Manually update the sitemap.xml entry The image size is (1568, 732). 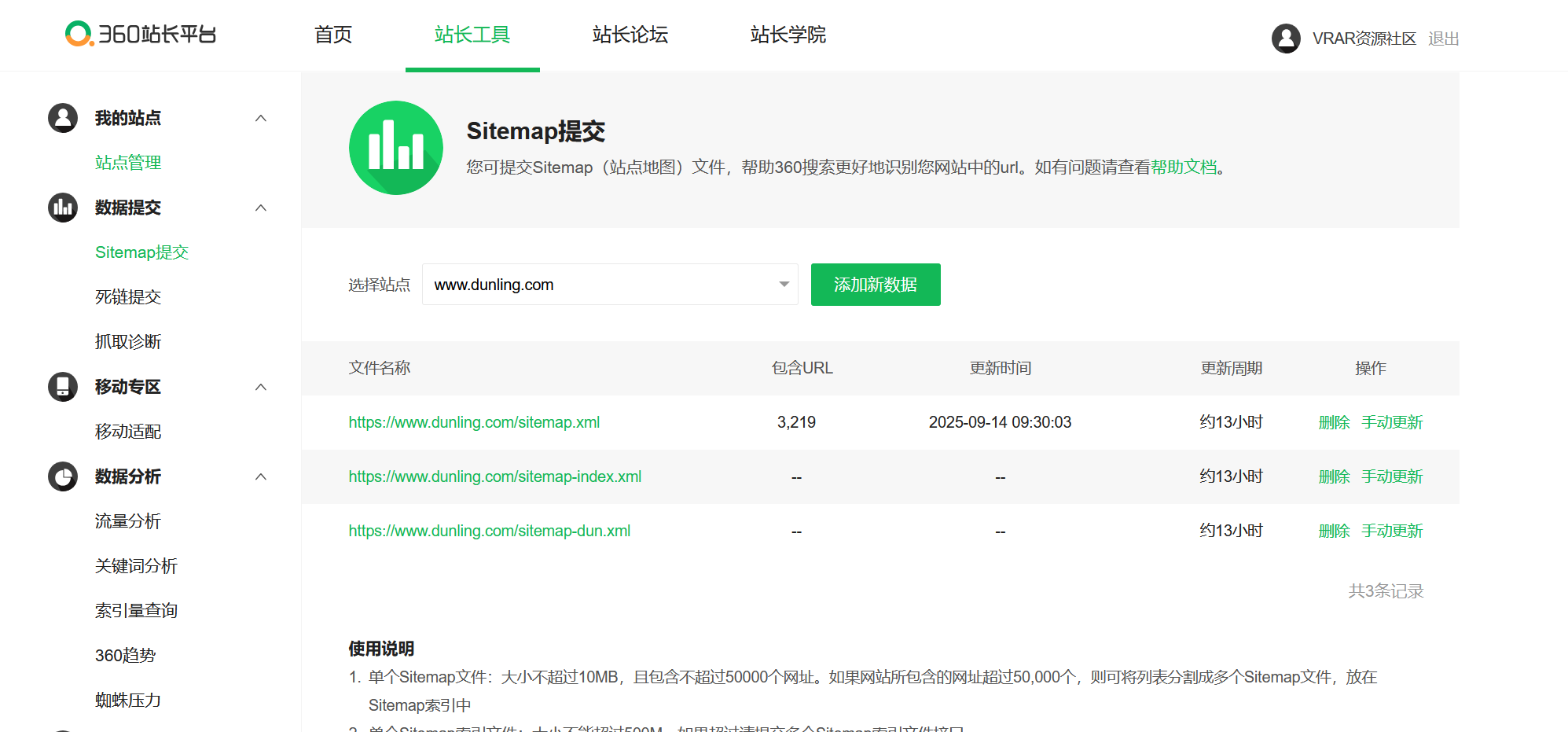coord(1392,422)
